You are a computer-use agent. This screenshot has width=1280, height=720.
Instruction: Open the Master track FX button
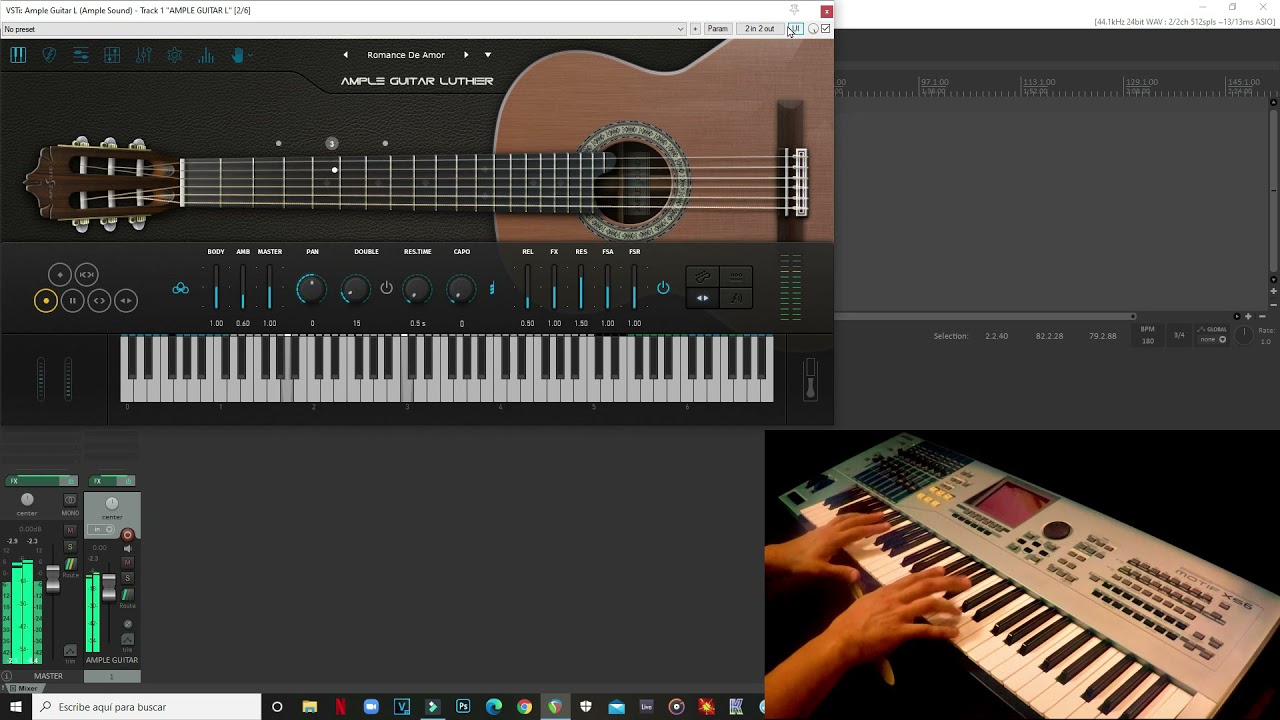pyautogui.click(x=34, y=481)
